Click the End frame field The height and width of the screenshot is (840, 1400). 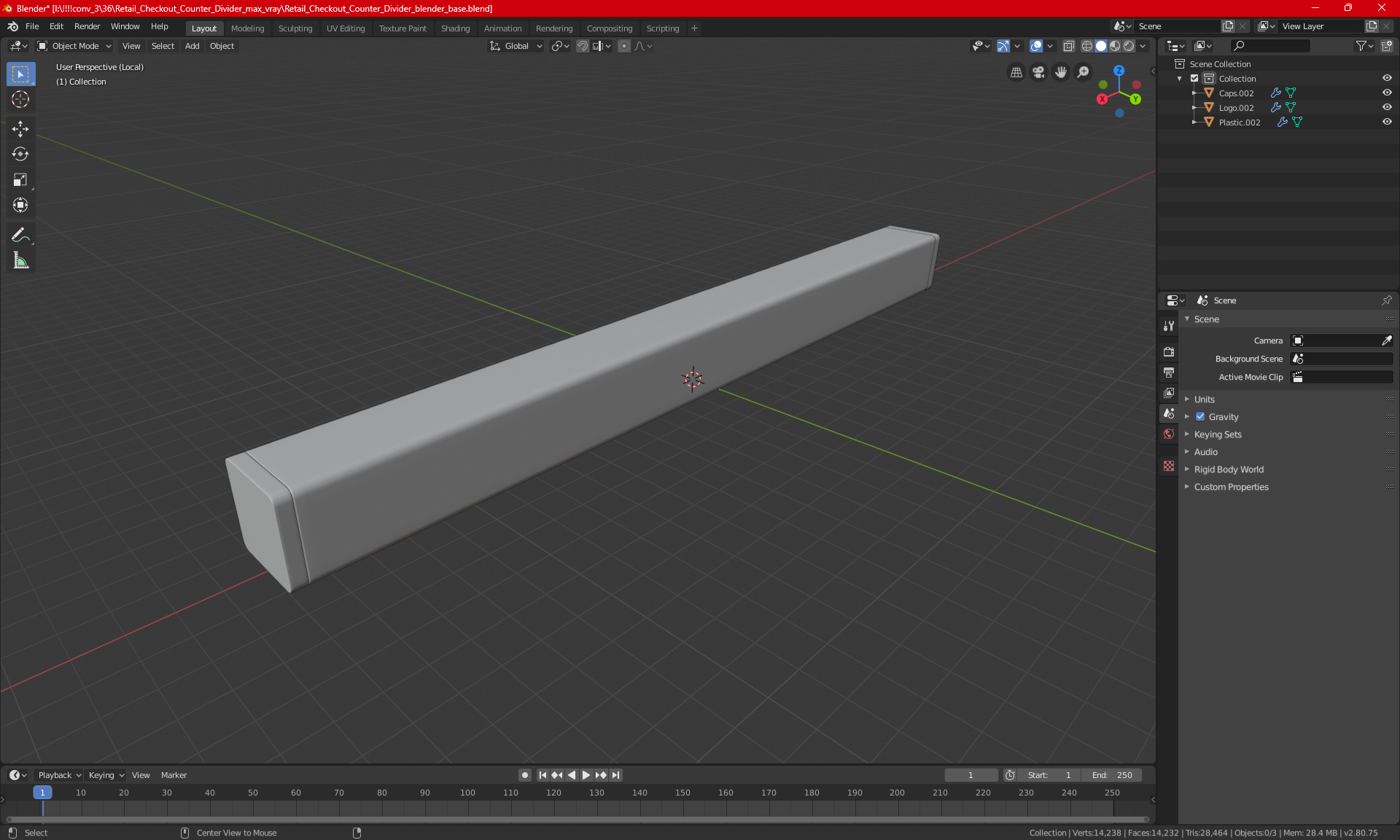[x=1111, y=775]
